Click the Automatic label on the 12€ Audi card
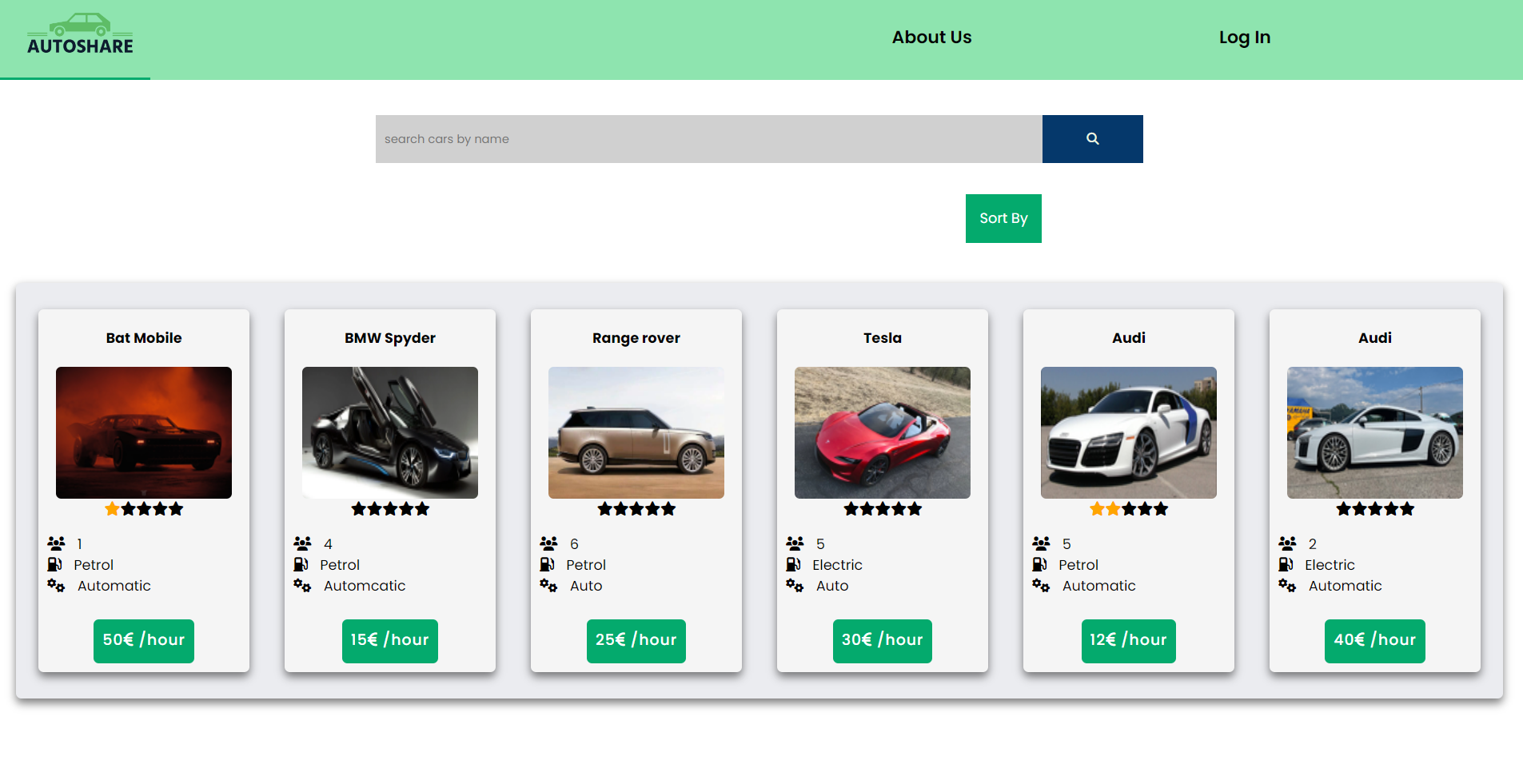 point(1098,586)
